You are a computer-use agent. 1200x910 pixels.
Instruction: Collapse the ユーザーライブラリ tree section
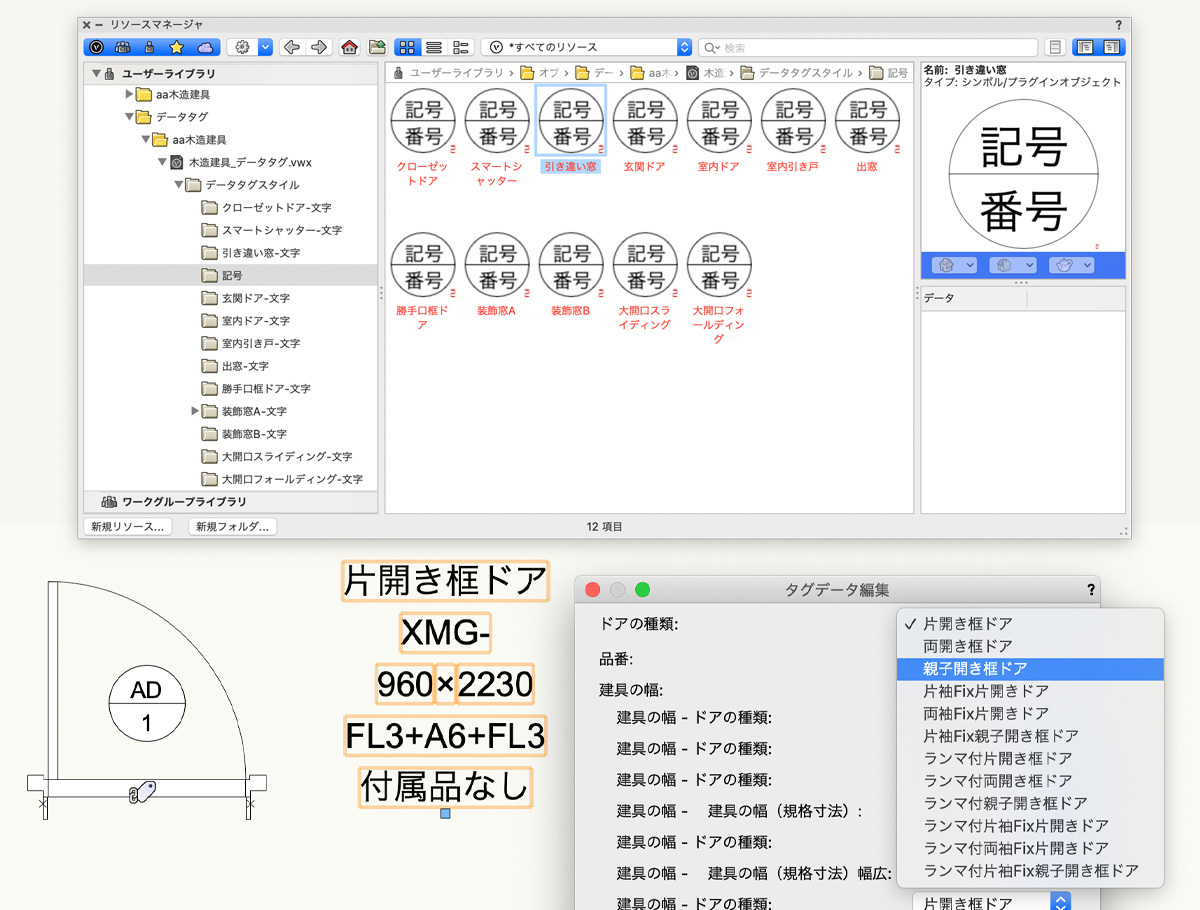coord(97,73)
